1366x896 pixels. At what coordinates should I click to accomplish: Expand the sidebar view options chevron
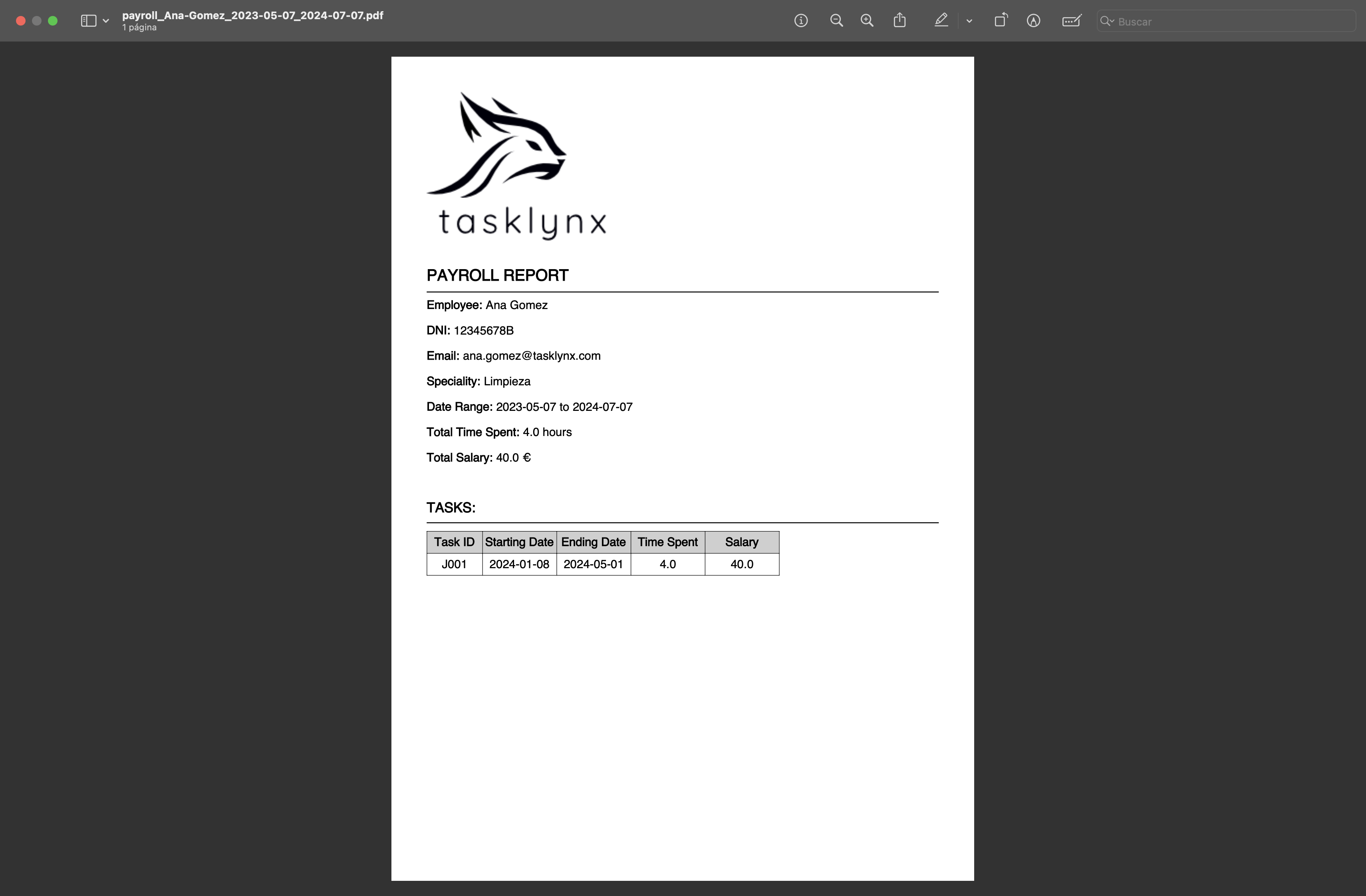click(x=105, y=21)
